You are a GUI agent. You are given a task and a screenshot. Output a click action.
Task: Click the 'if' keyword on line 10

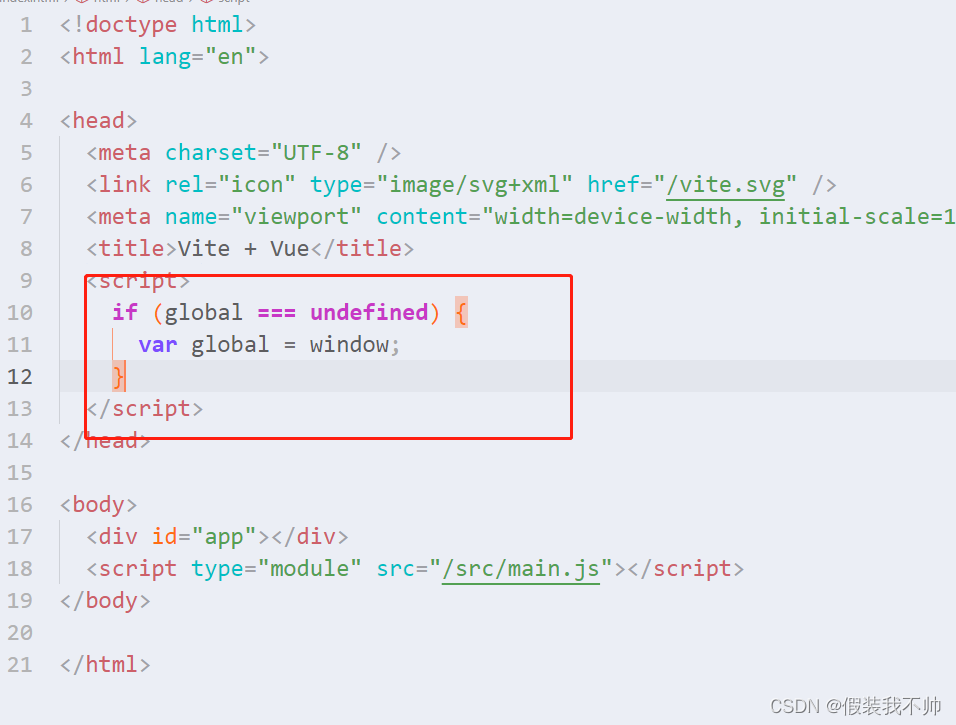[125, 313]
